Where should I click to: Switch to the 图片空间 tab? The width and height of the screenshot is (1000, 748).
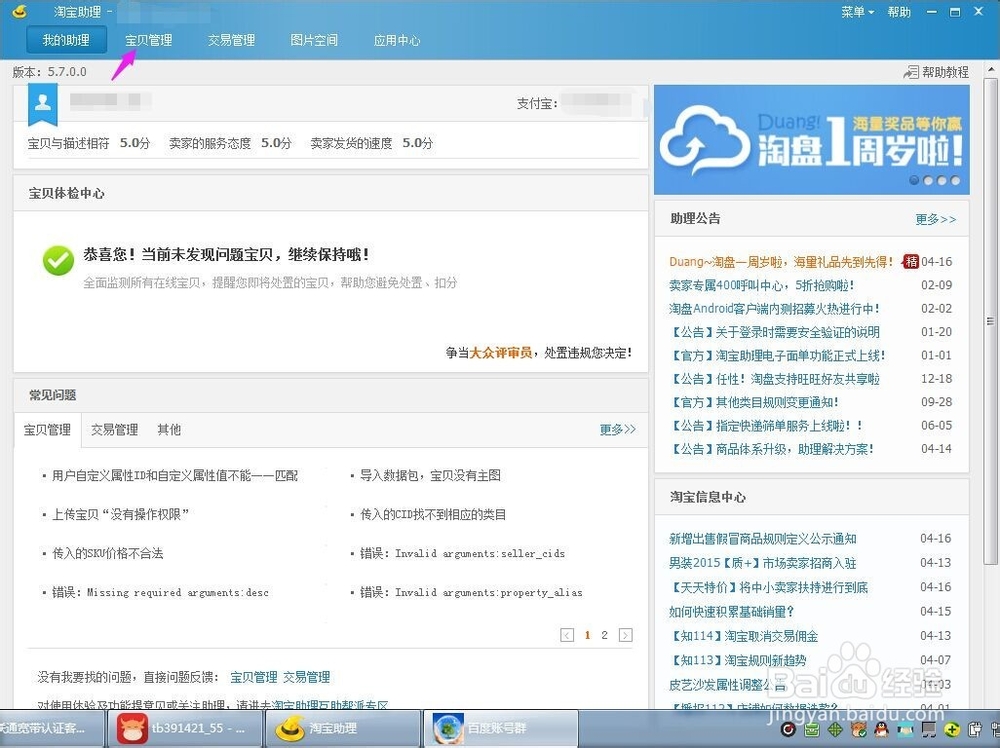coord(314,40)
